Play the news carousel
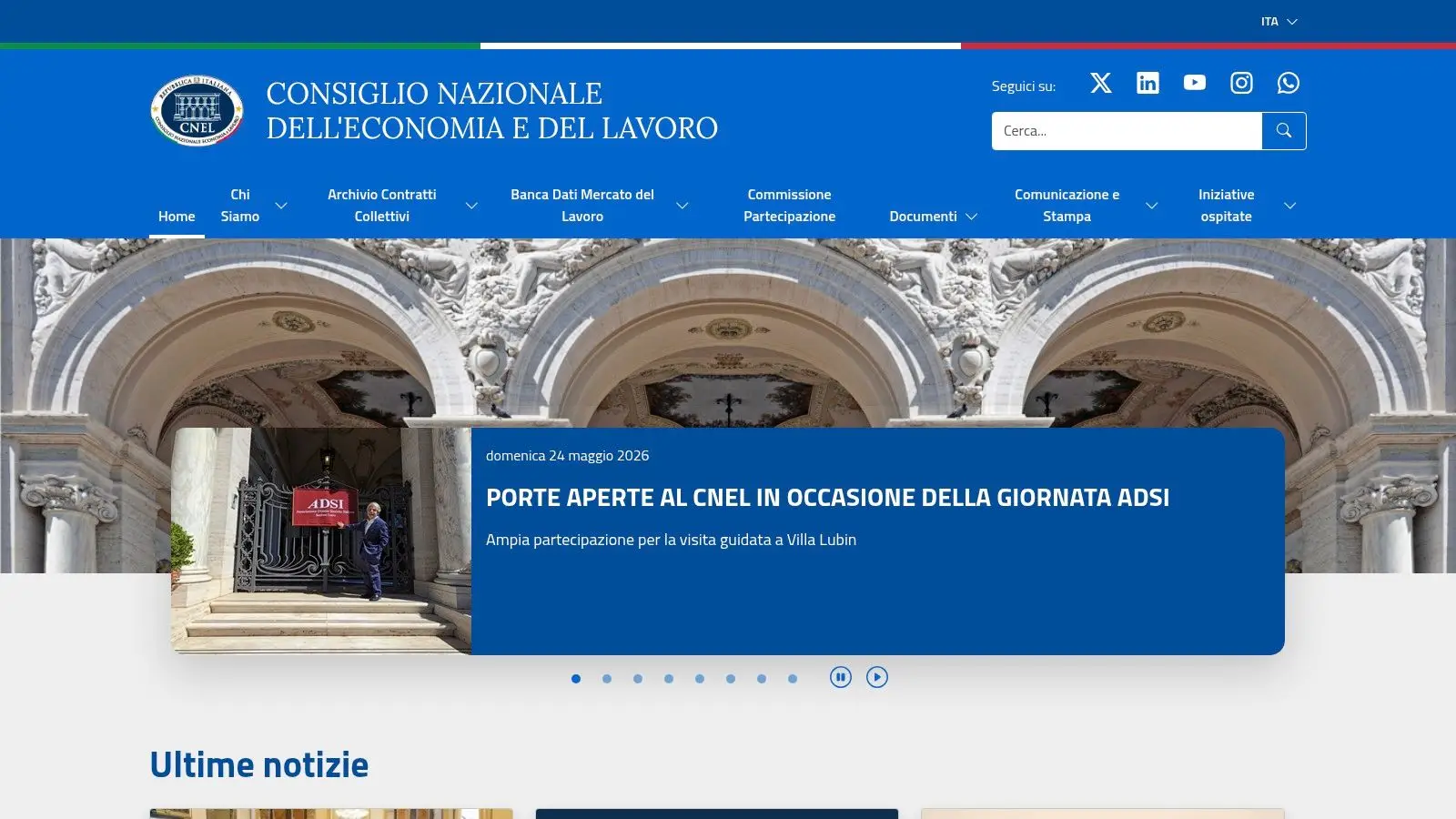The width and height of the screenshot is (1456, 819). [x=877, y=677]
